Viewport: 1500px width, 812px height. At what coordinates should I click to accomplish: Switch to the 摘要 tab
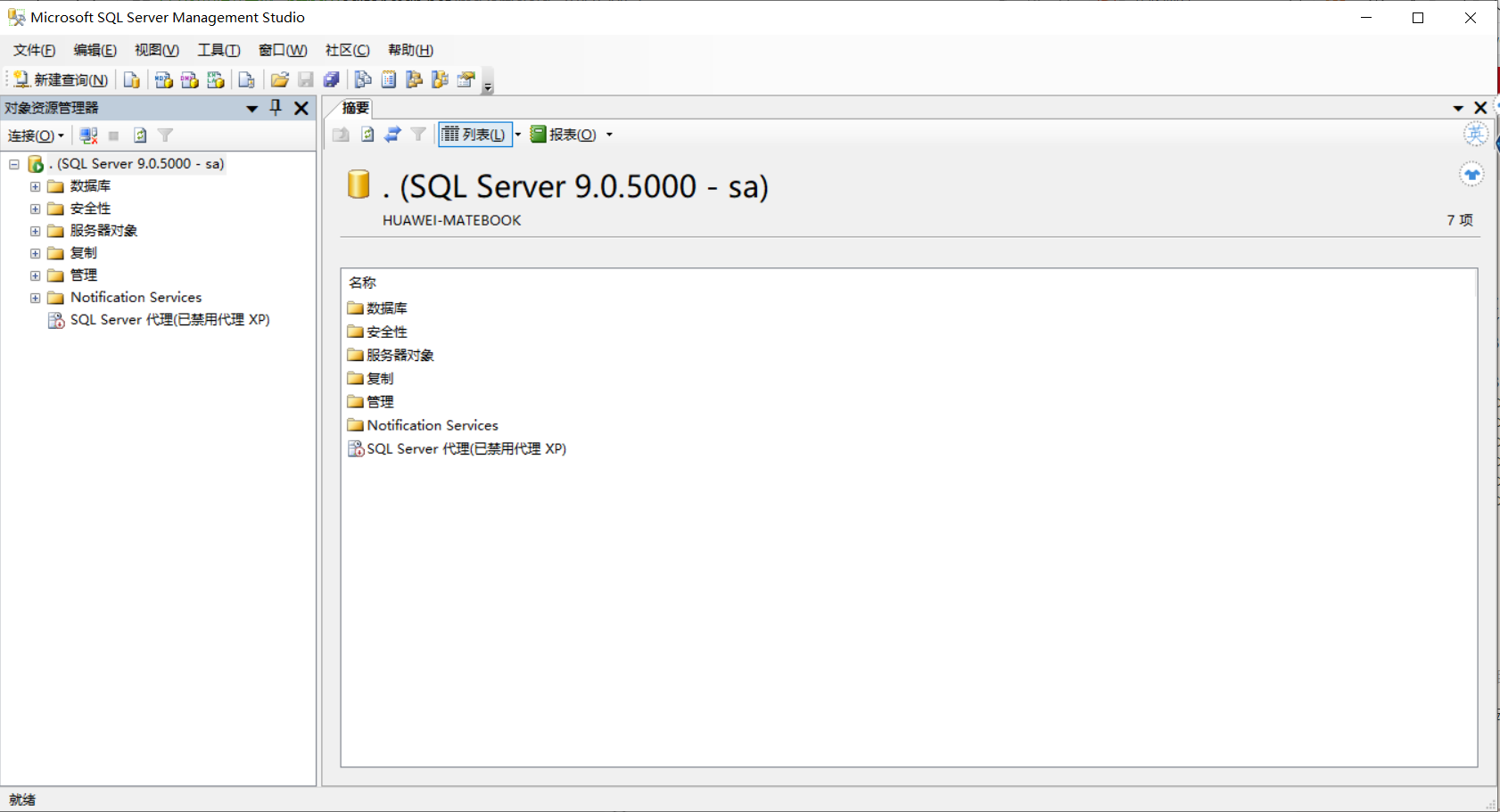pyautogui.click(x=356, y=108)
